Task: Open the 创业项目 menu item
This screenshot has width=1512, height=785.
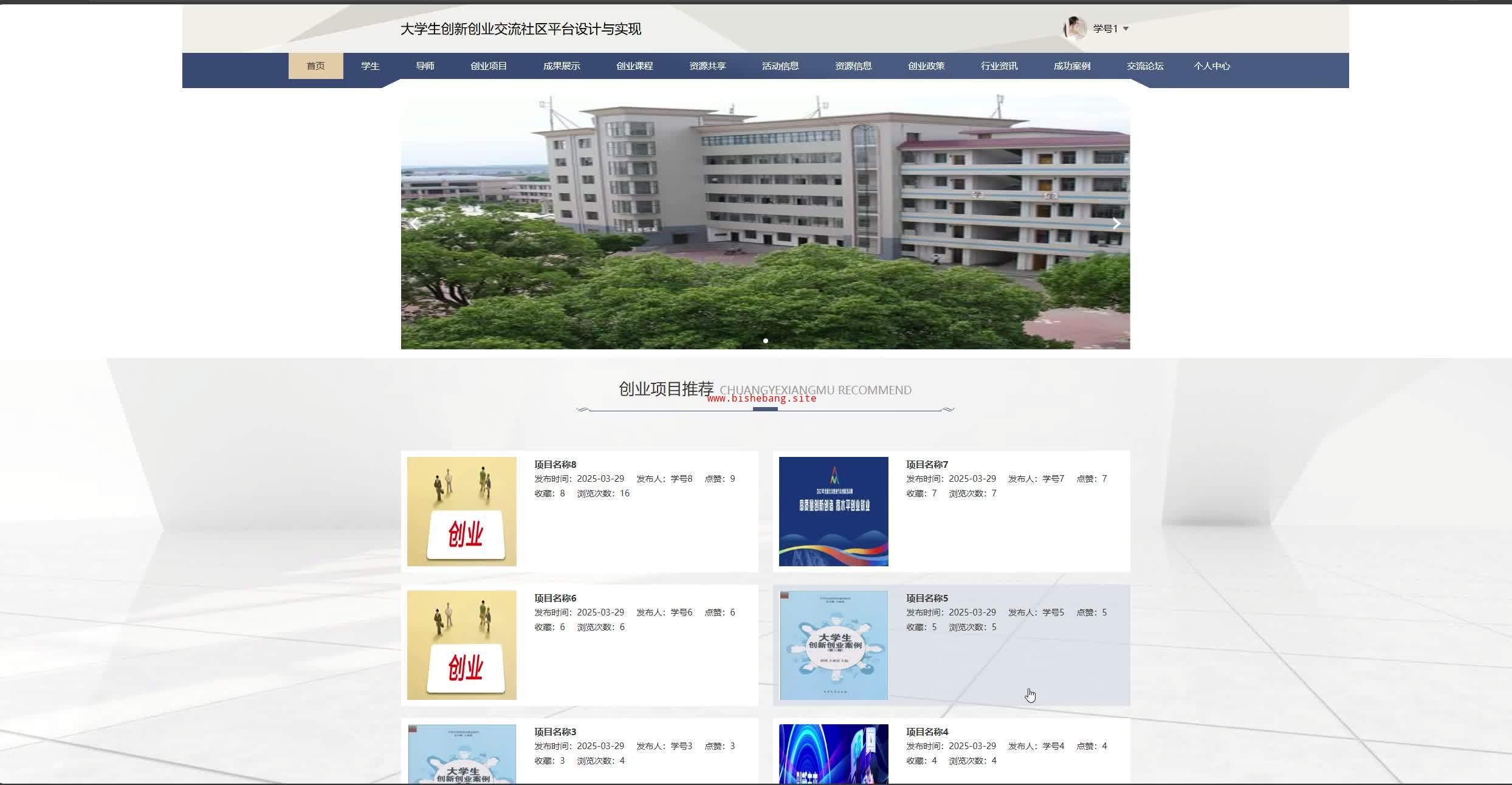Action: [488, 66]
